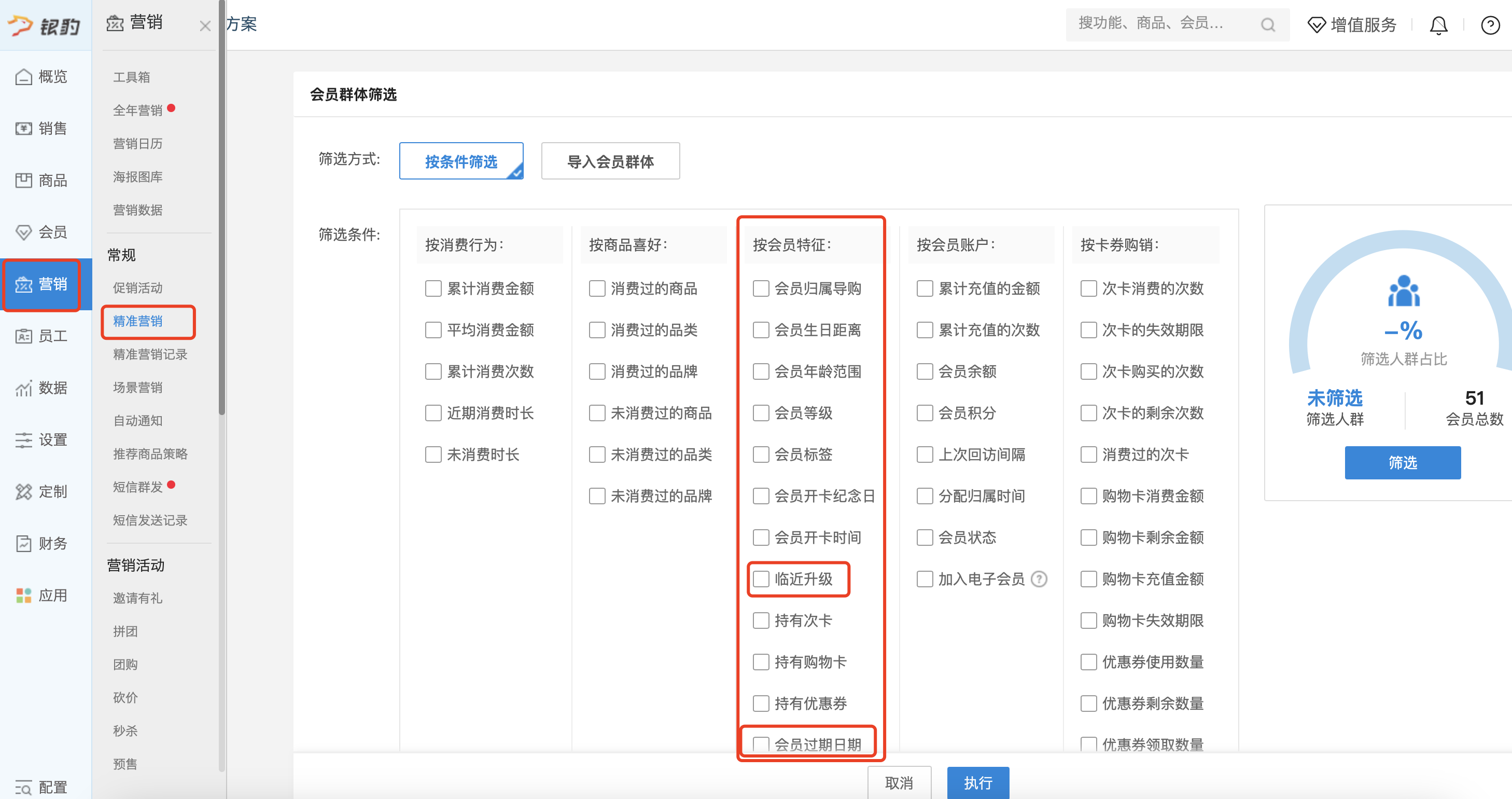Click the 营销 panel header icon

[115, 23]
